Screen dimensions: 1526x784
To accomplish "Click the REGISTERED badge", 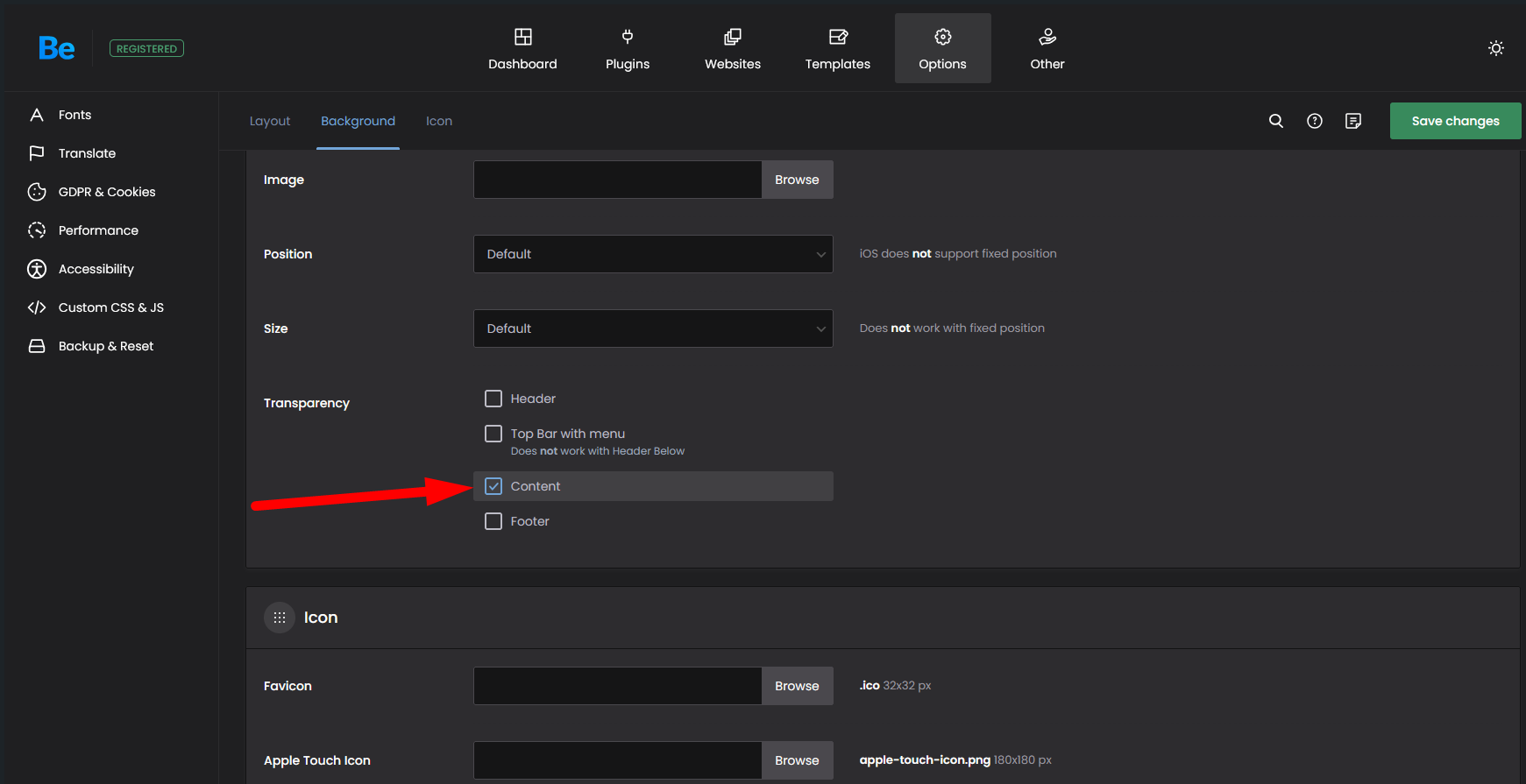I will [x=146, y=49].
